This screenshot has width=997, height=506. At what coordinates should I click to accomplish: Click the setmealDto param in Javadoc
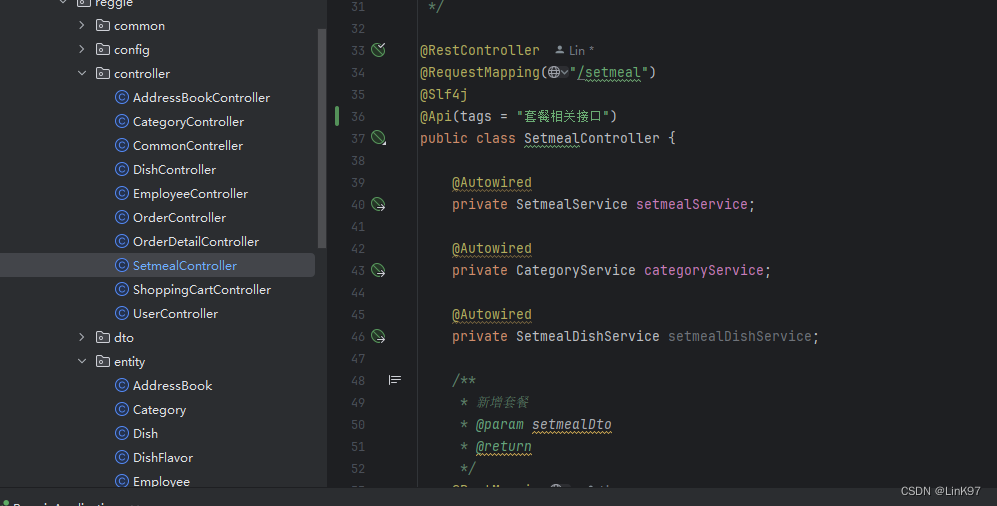coord(572,424)
